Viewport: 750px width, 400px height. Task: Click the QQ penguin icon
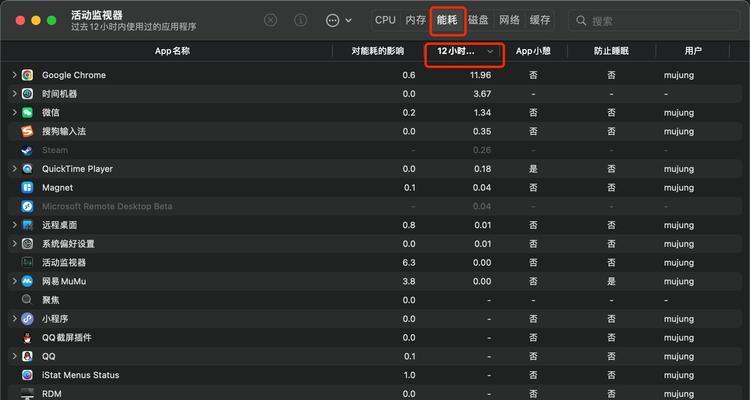coord(27,356)
